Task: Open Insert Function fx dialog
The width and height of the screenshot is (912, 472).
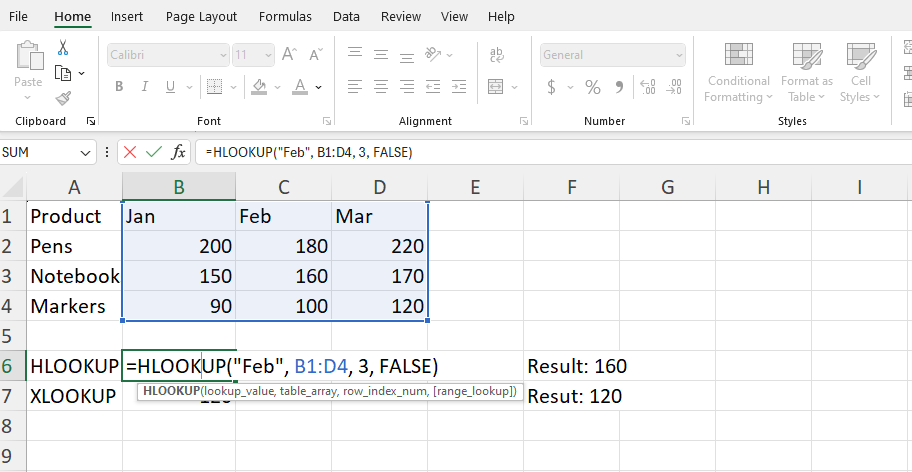Action: 178,152
